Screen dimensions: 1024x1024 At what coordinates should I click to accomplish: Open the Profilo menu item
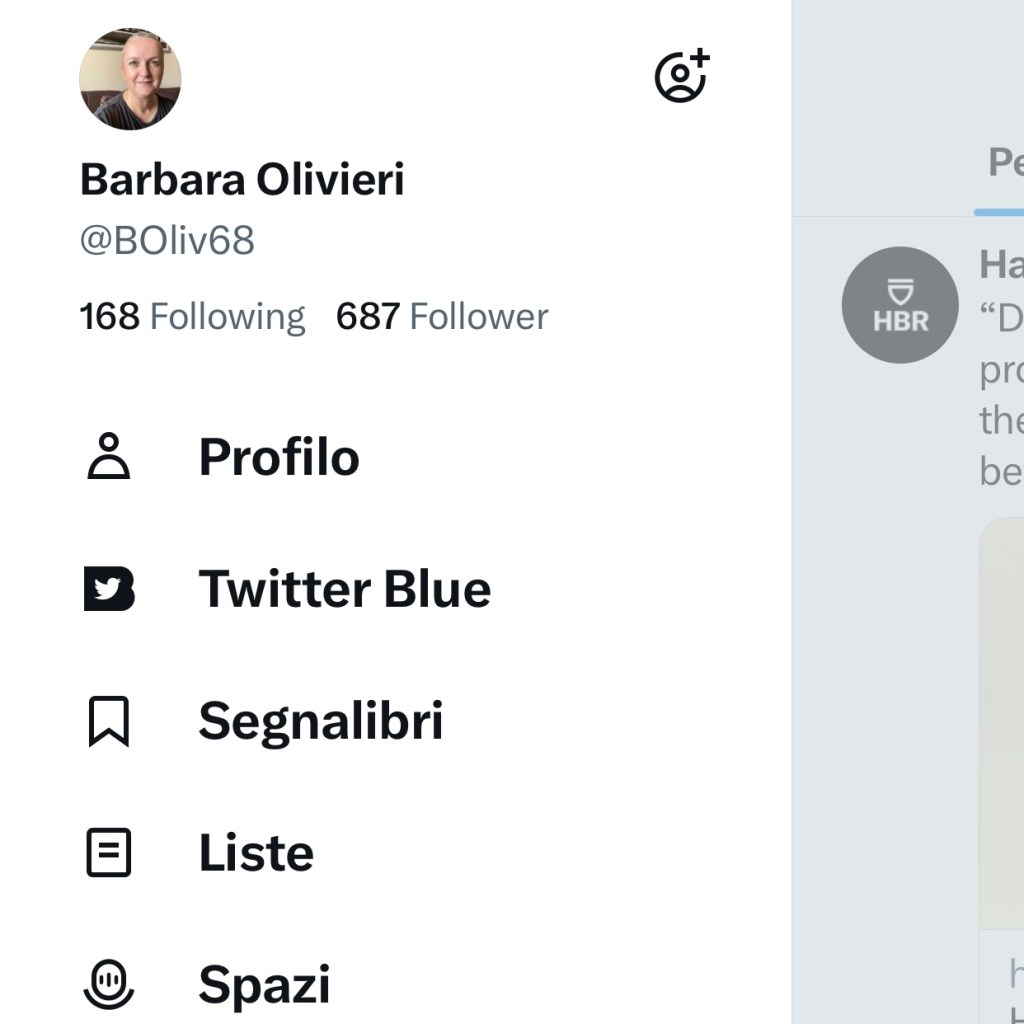pos(279,457)
